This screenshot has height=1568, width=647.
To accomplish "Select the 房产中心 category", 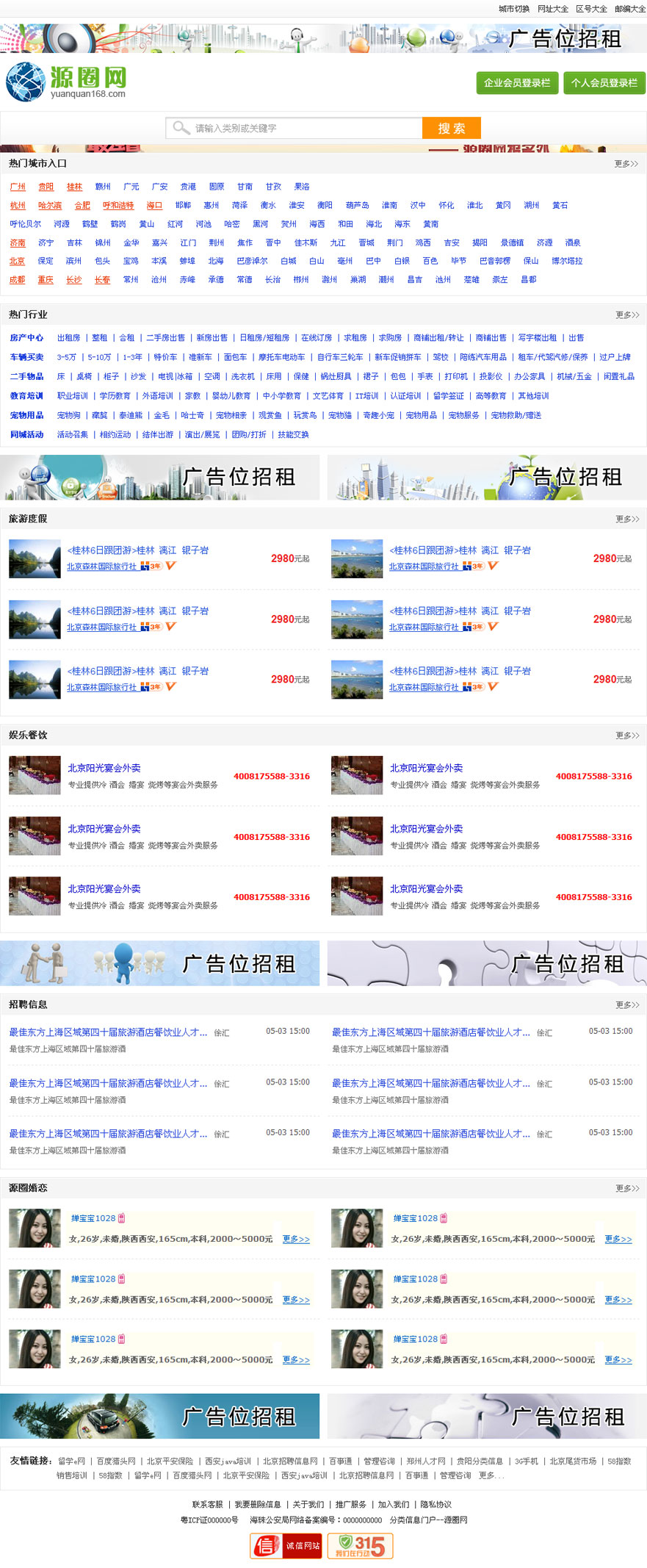I will 26,338.
